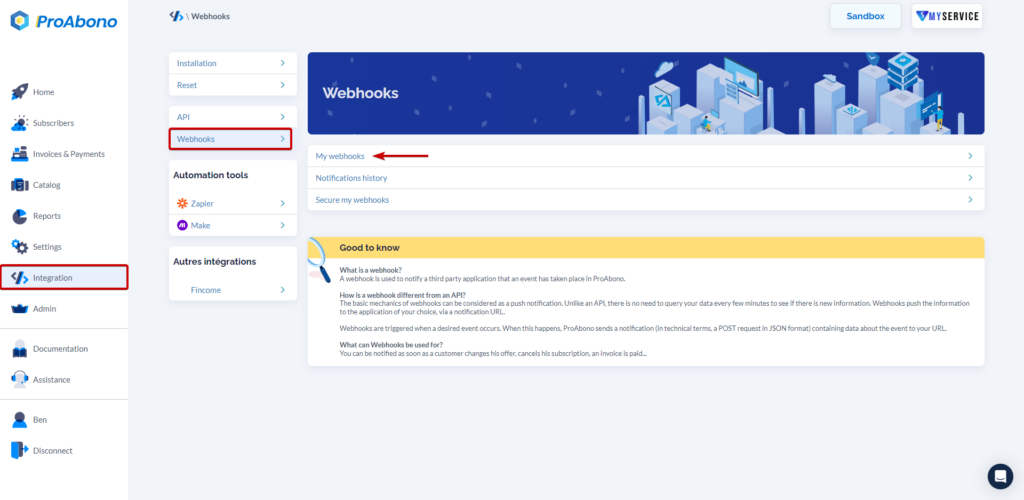Expand the Webhooks submenu chevron
1024x500 pixels.
(283, 139)
